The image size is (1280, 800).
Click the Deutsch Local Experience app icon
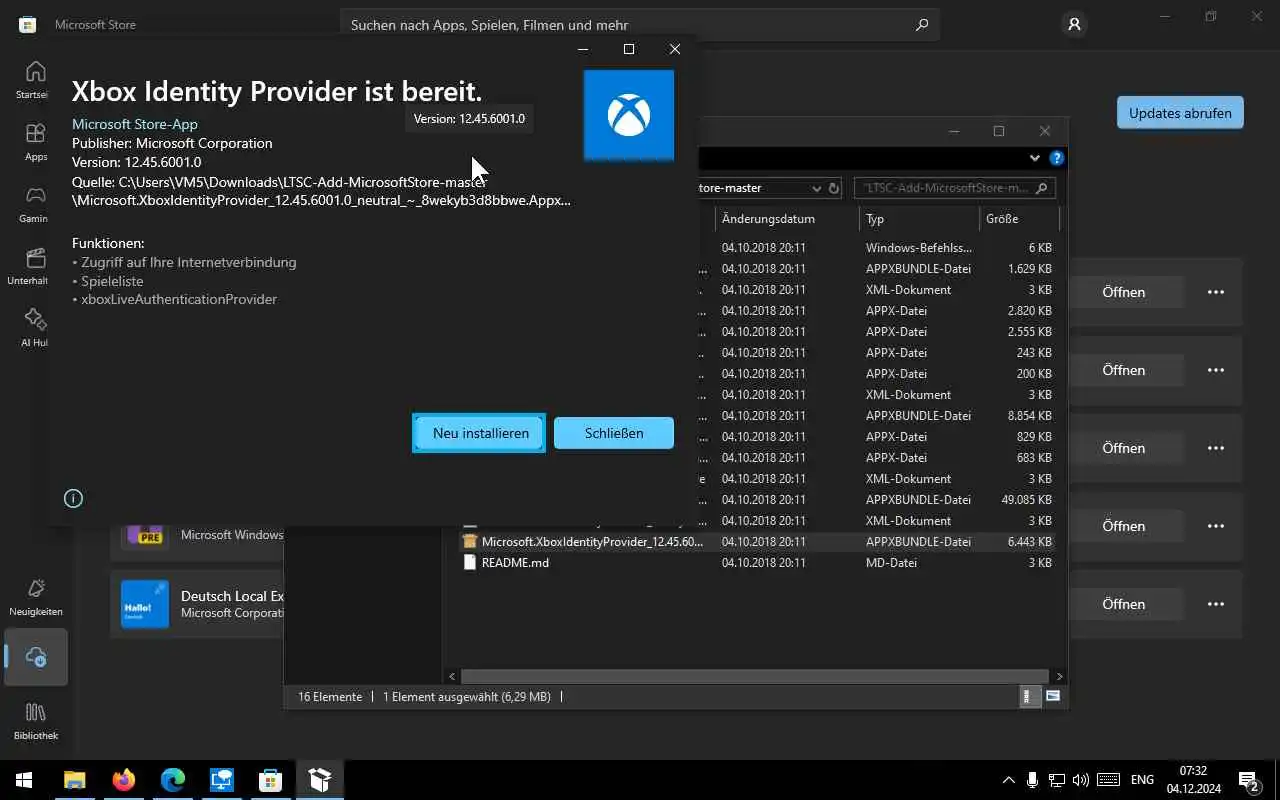(x=145, y=604)
